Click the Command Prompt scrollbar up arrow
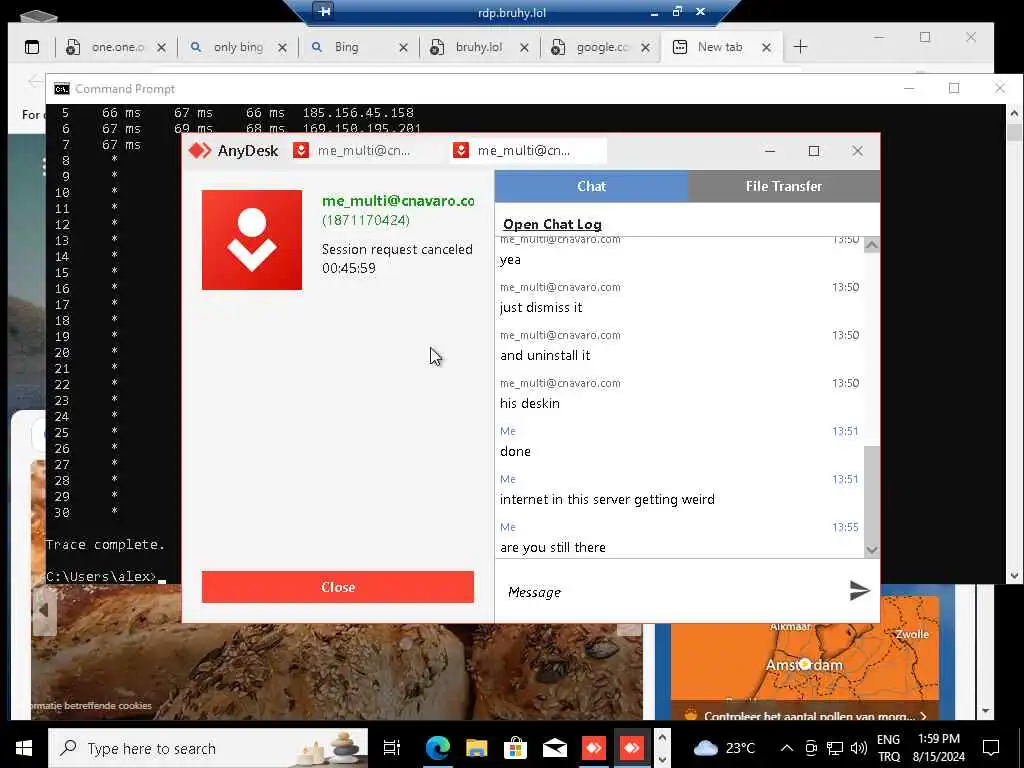1024x768 pixels. point(1014,113)
